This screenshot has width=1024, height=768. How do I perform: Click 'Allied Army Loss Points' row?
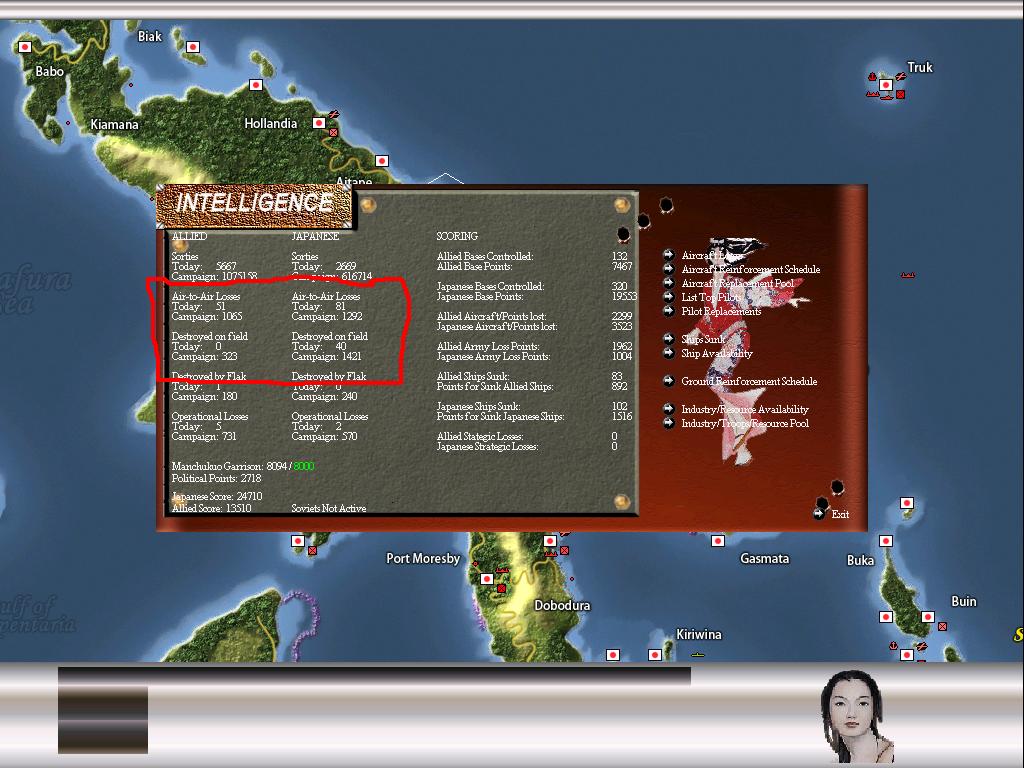pos(534,346)
